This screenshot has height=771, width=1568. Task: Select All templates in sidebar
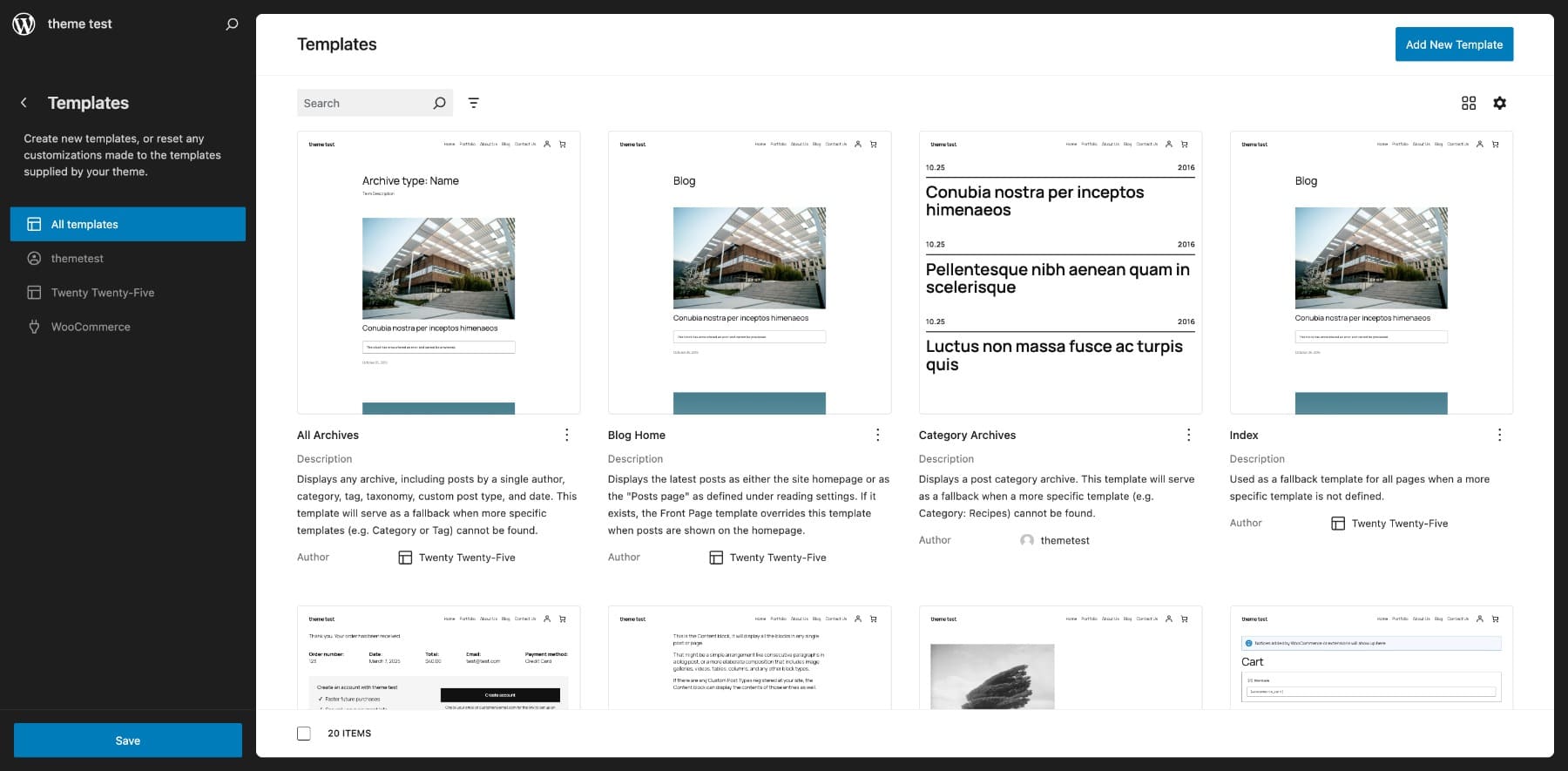[128, 224]
